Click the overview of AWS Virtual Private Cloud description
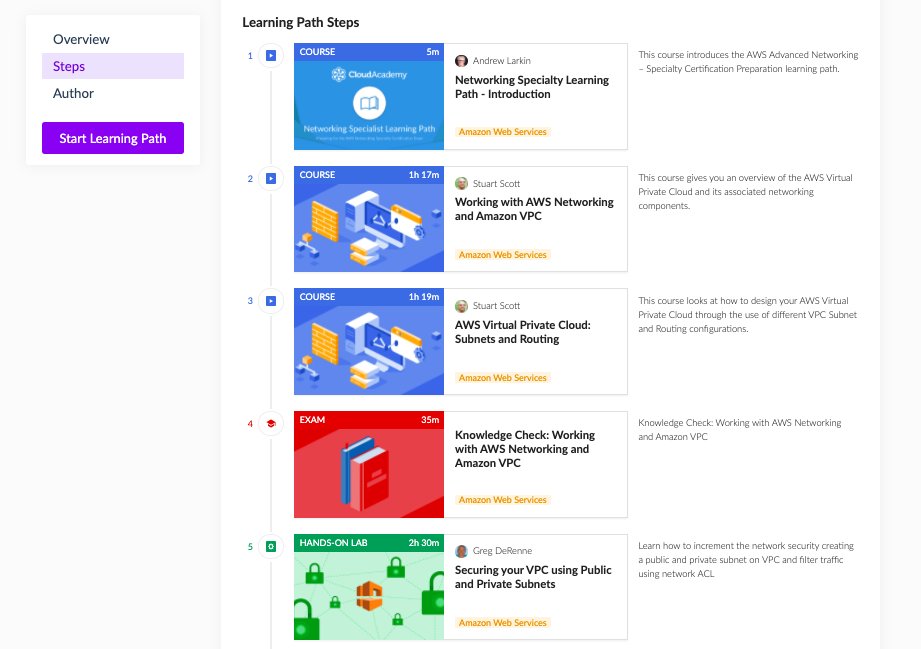This screenshot has width=921, height=649. [x=745, y=191]
